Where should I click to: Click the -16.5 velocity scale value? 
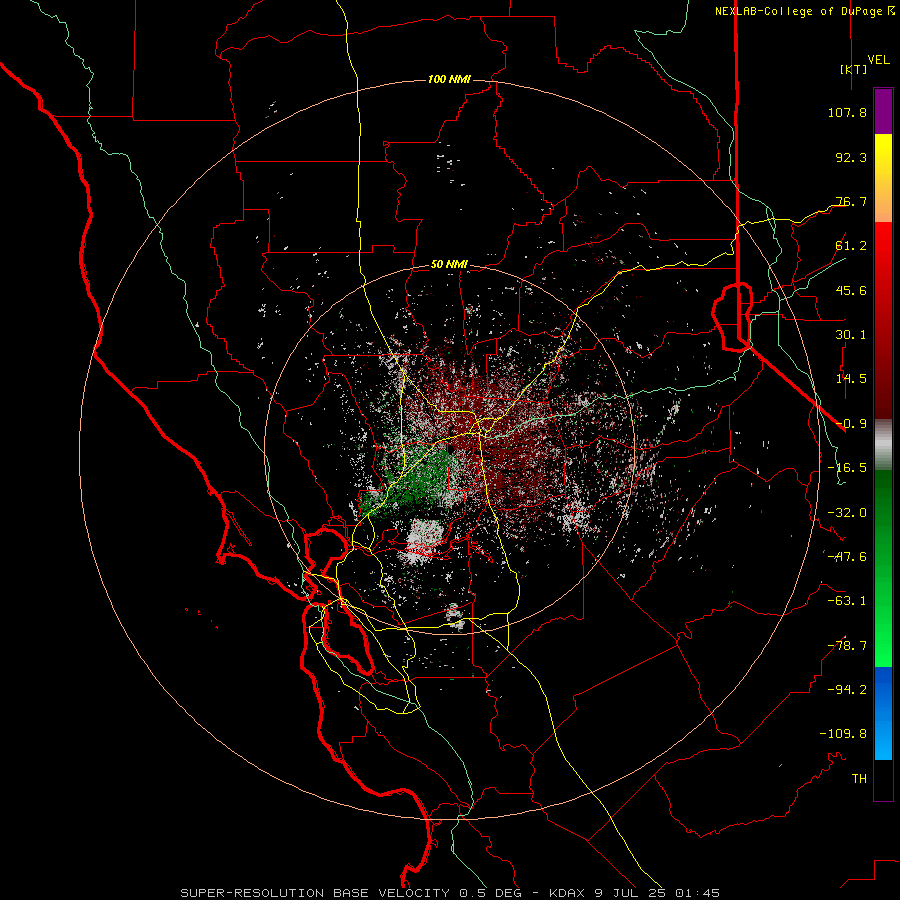point(847,468)
